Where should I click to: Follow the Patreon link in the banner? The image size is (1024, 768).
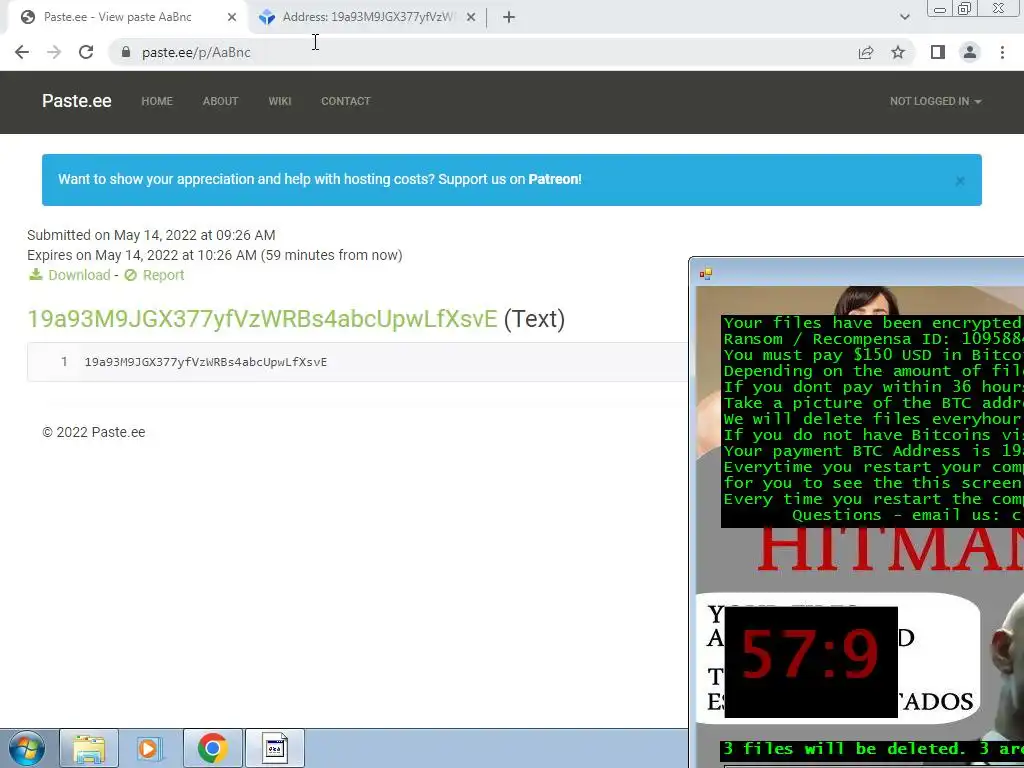[x=554, y=179]
